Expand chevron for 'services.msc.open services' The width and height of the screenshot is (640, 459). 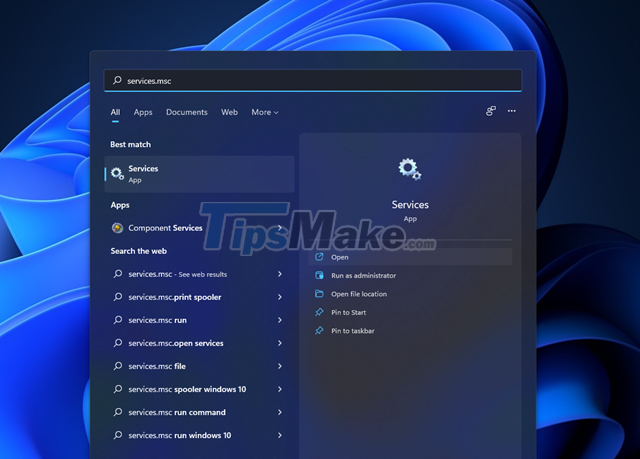tap(280, 343)
